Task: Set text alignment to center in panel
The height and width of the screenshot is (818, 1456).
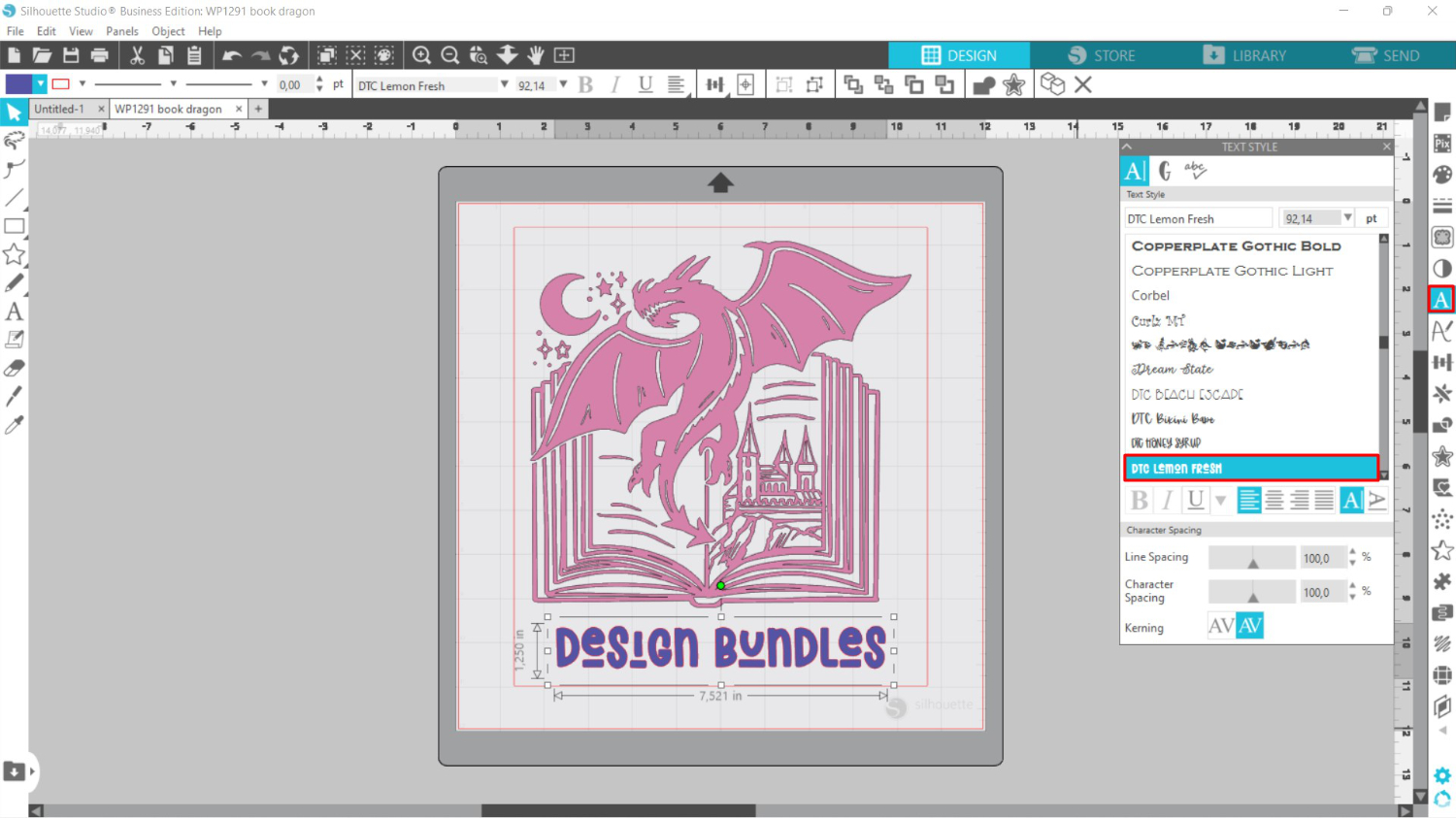Action: tap(1274, 500)
